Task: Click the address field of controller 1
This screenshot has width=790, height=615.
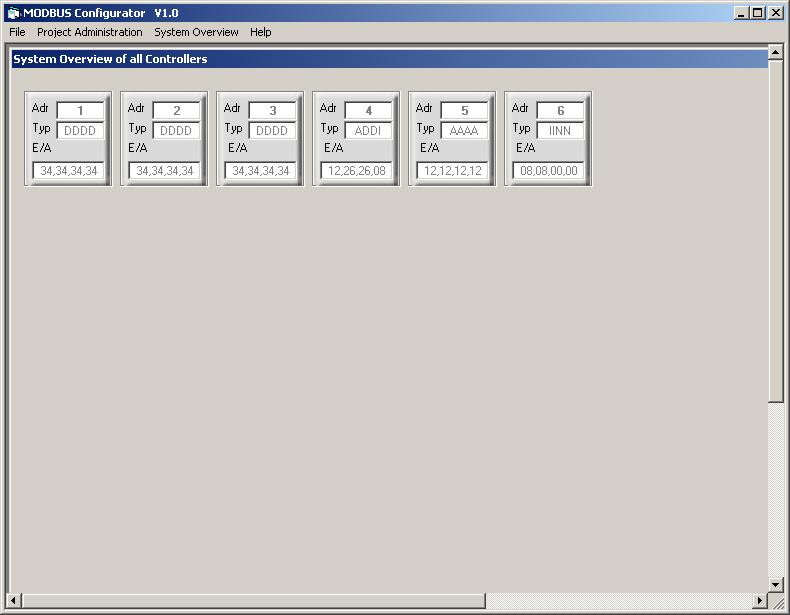Action: coord(80,111)
